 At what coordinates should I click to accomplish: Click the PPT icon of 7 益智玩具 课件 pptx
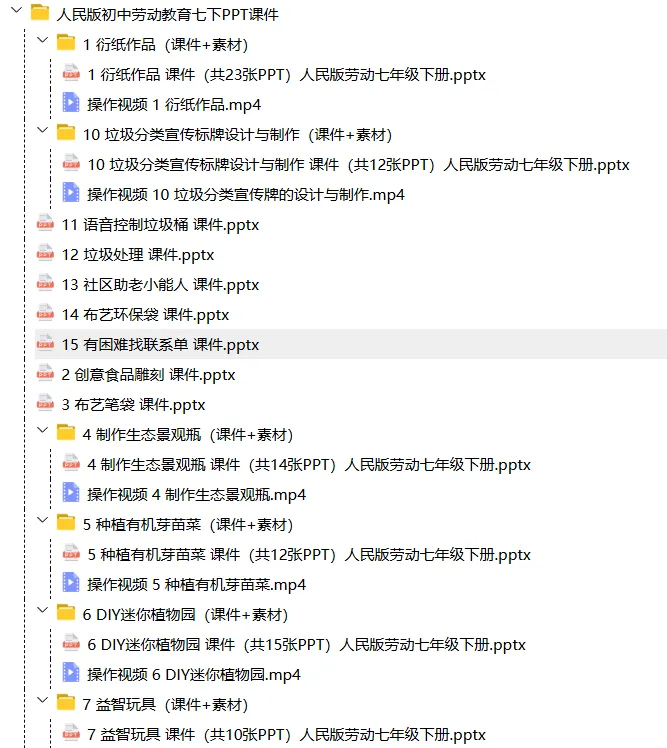[x=71, y=733]
